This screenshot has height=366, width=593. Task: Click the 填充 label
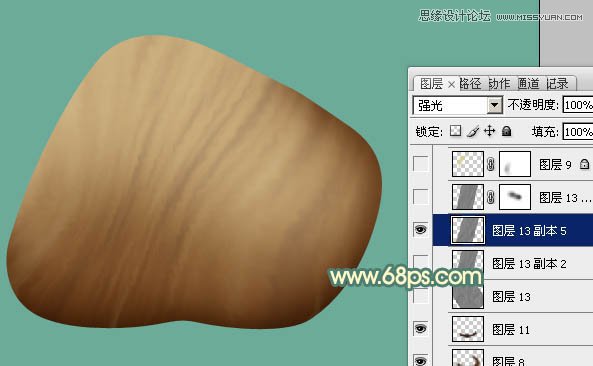coord(545,132)
